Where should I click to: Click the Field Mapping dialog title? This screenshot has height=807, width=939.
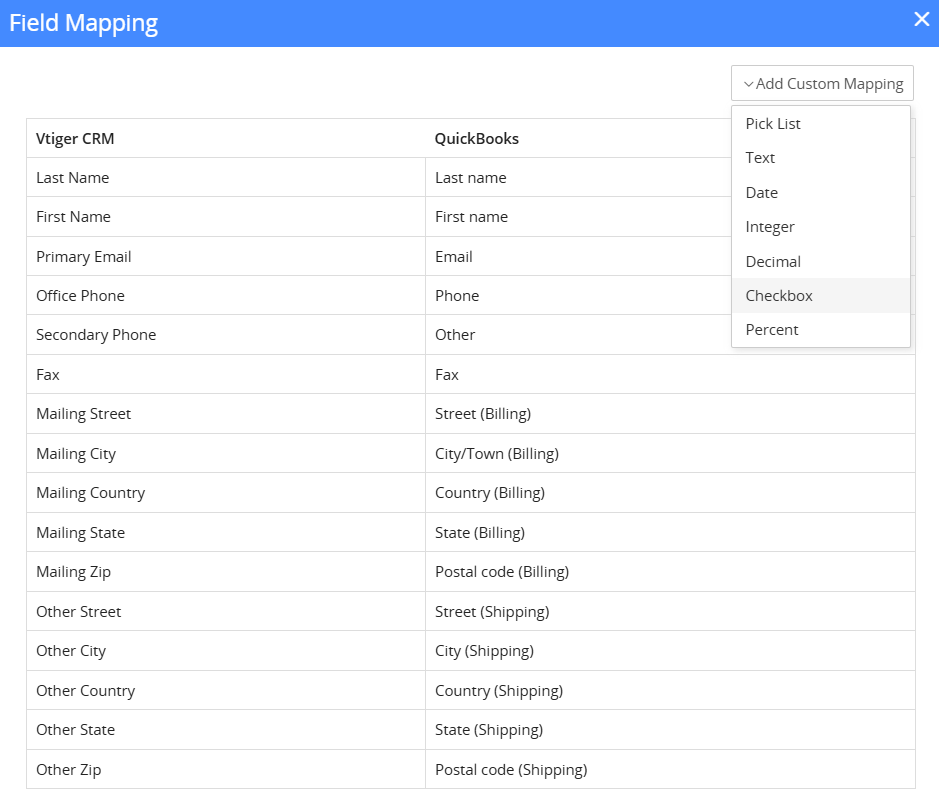pyautogui.click(x=84, y=23)
